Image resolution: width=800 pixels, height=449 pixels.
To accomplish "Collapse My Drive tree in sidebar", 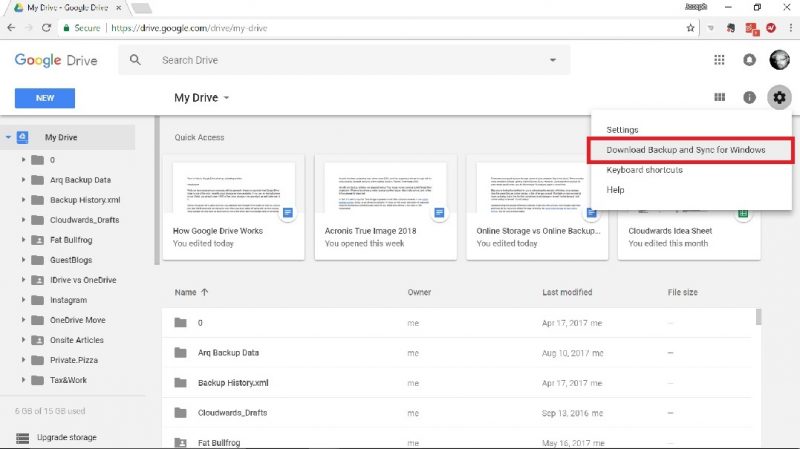I will tap(8, 137).
